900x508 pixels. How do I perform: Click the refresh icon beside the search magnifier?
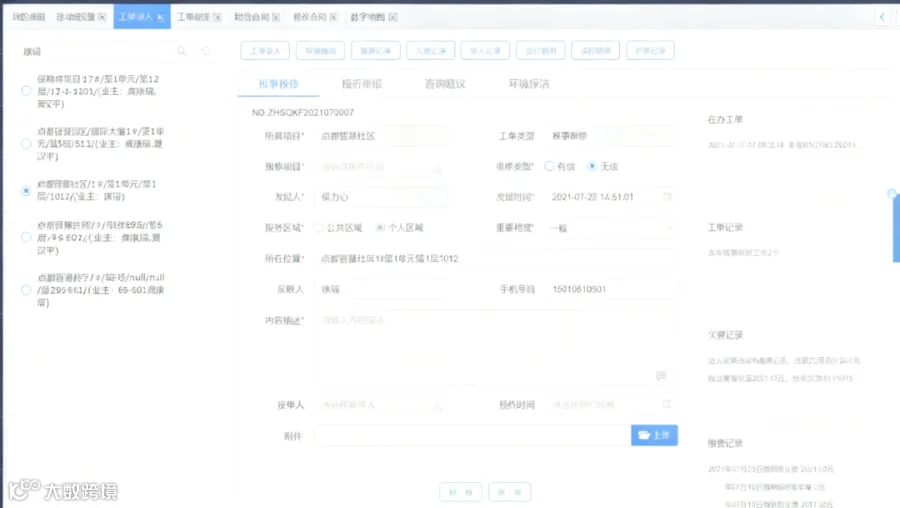(x=205, y=51)
